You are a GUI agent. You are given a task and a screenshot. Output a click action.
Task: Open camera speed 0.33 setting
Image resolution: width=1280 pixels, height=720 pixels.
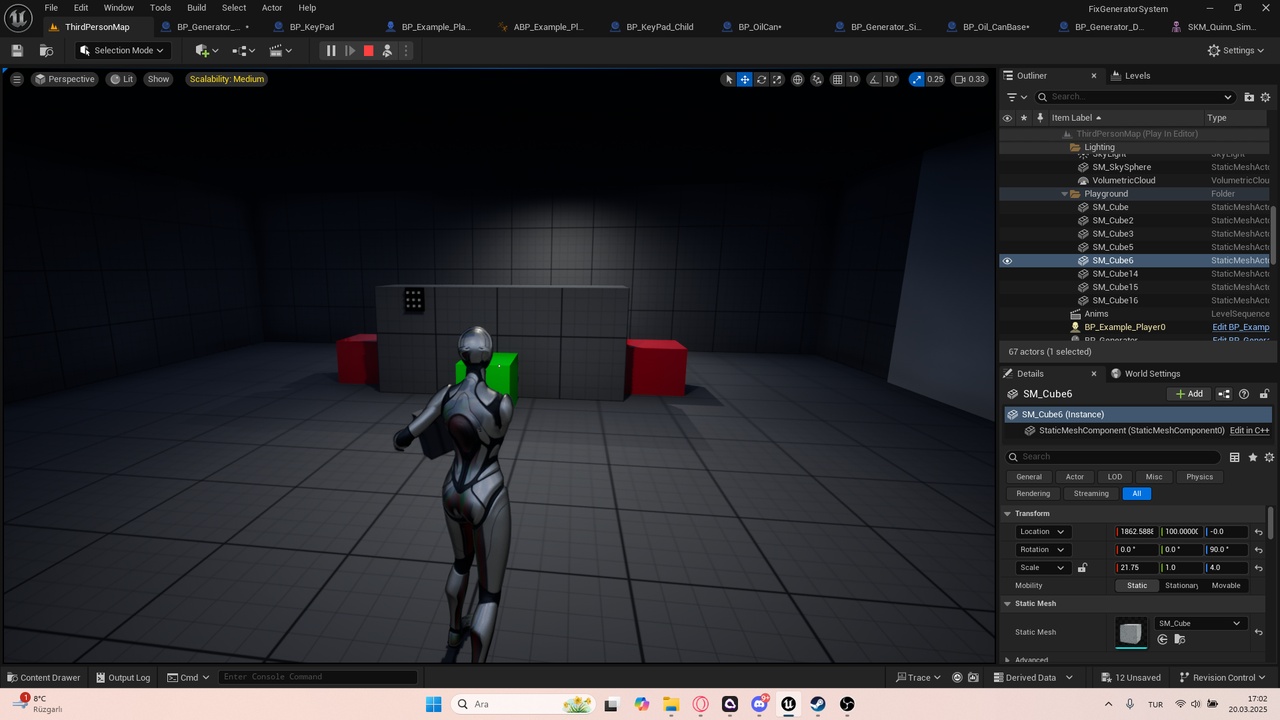click(970, 79)
